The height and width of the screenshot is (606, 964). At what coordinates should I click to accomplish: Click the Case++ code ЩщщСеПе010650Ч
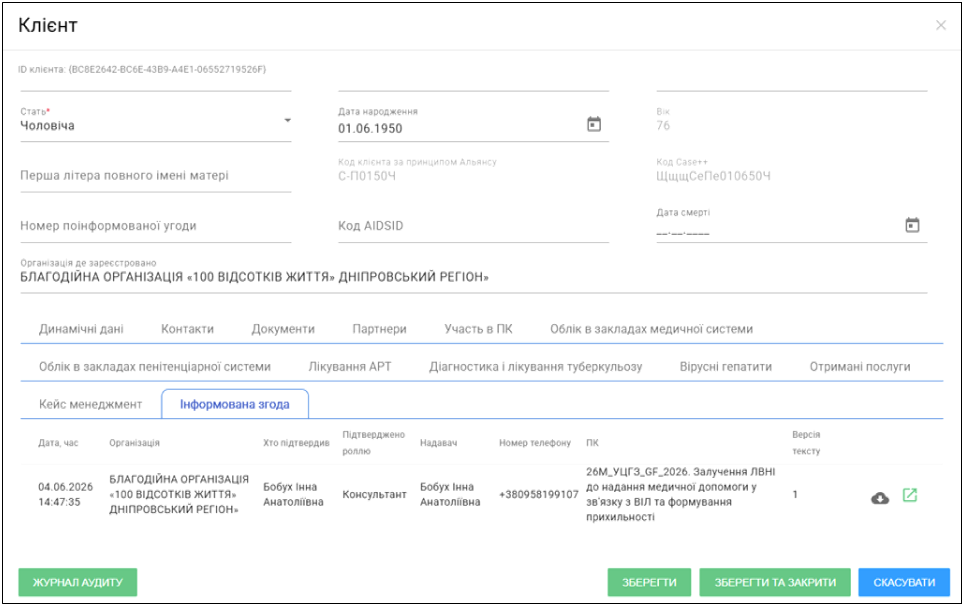tap(713, 176)
